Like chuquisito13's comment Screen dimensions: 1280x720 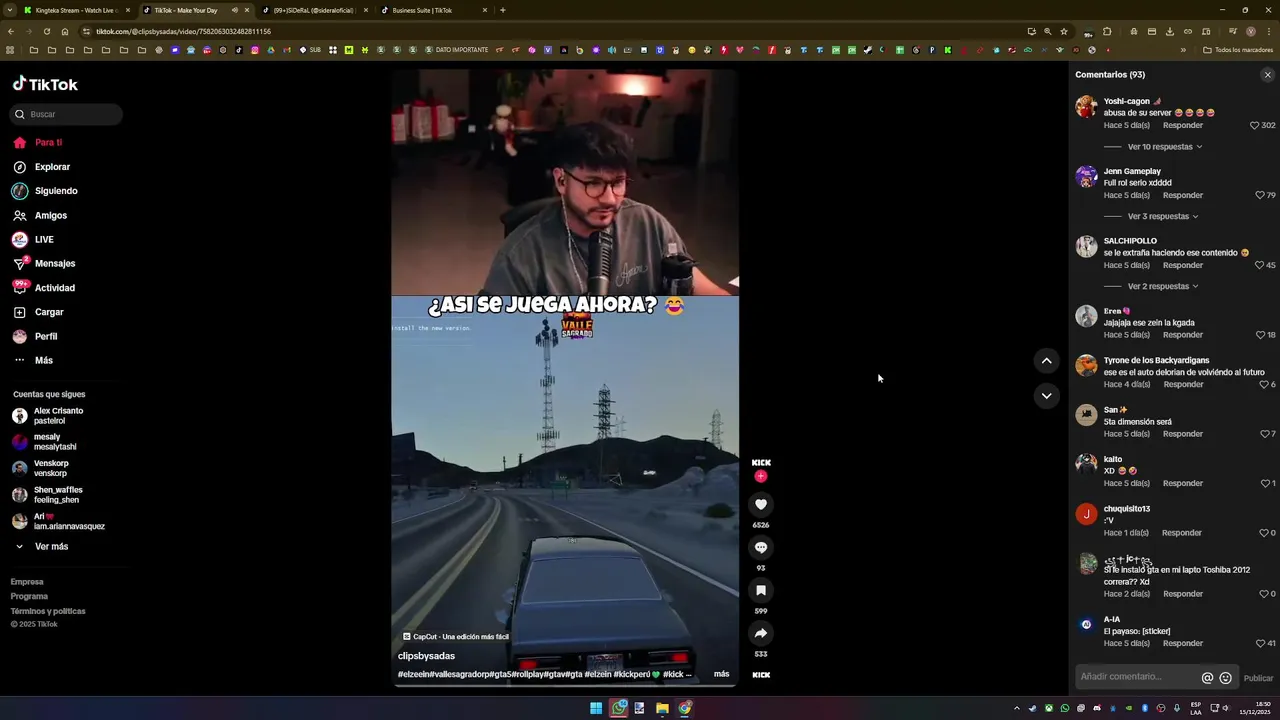pyautogui.click(x=1264, y=533)
